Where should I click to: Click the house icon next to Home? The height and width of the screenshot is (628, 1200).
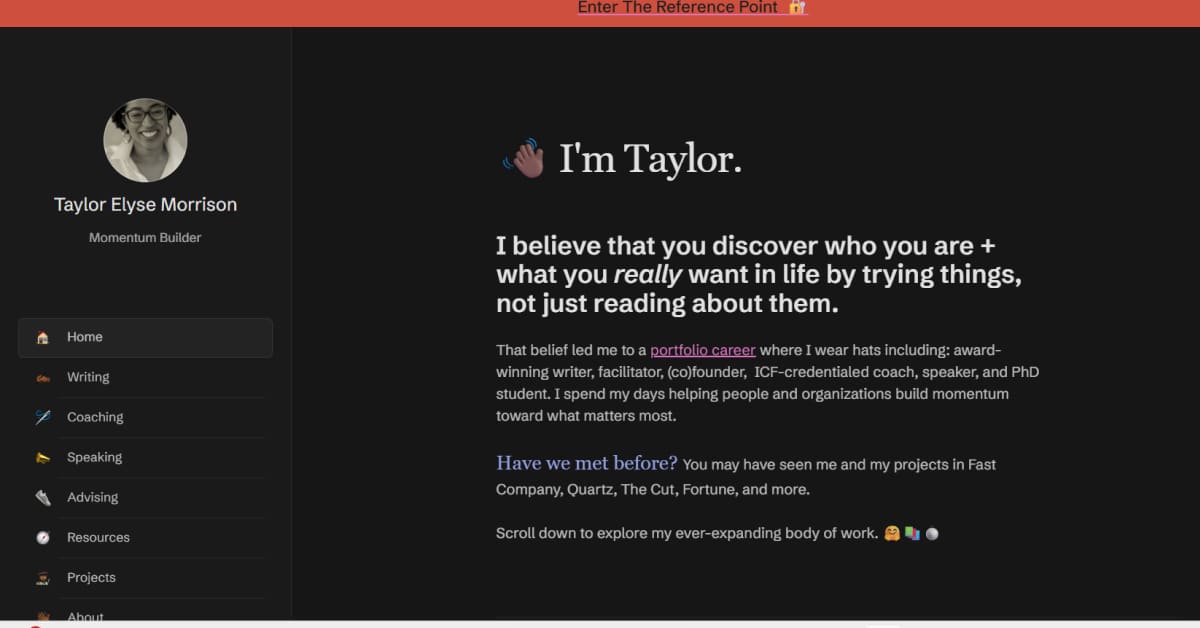42,337
